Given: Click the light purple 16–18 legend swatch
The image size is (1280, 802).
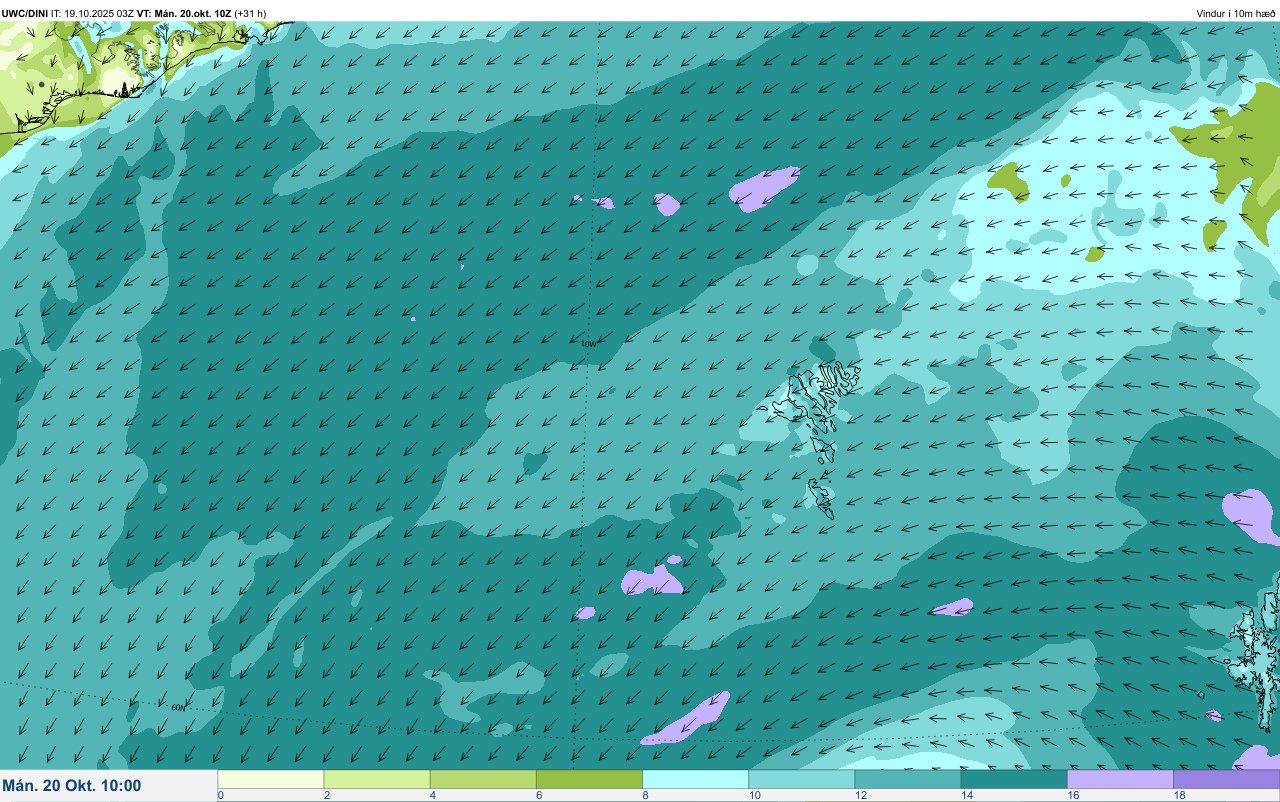Looking at the screenshot, I should 1120,779.
